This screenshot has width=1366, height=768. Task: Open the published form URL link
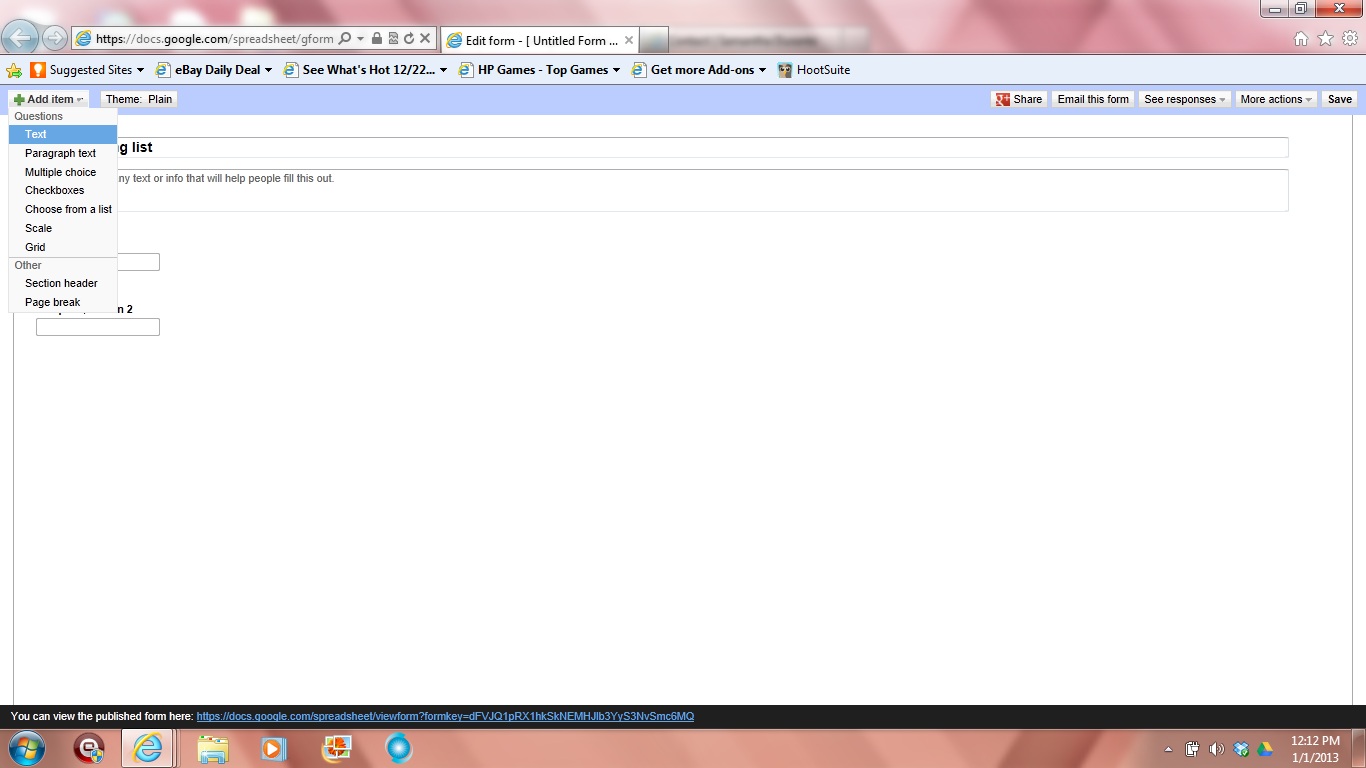tap(445, 717)
